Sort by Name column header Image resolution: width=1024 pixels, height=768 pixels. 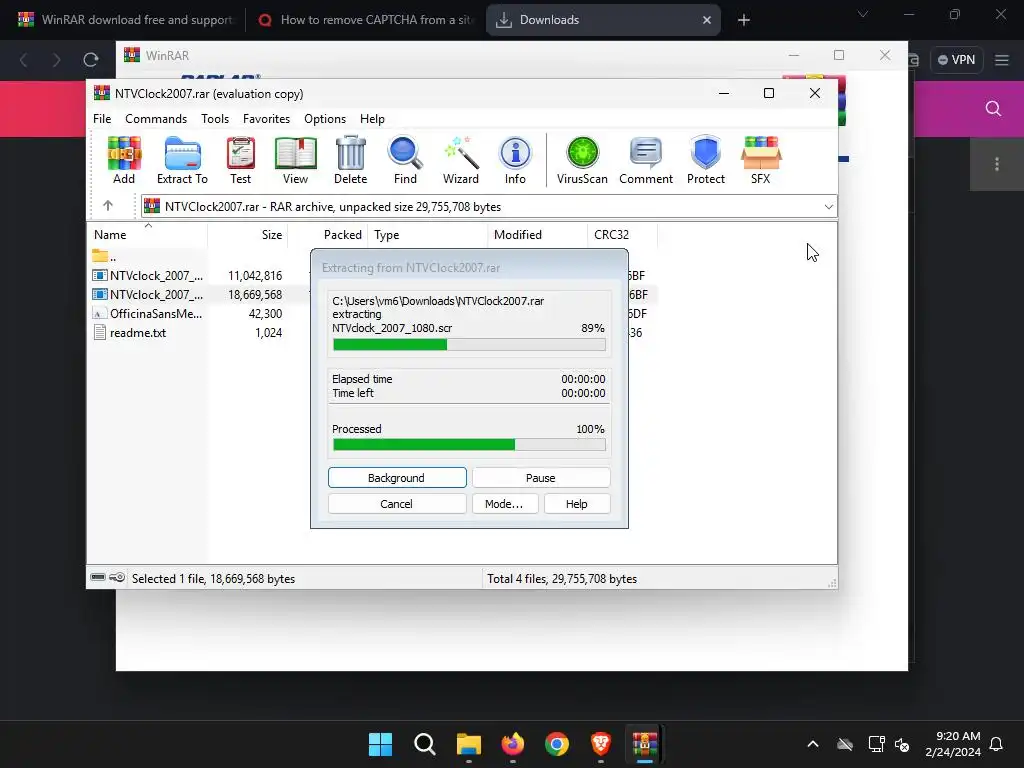(x=147, y=234)
